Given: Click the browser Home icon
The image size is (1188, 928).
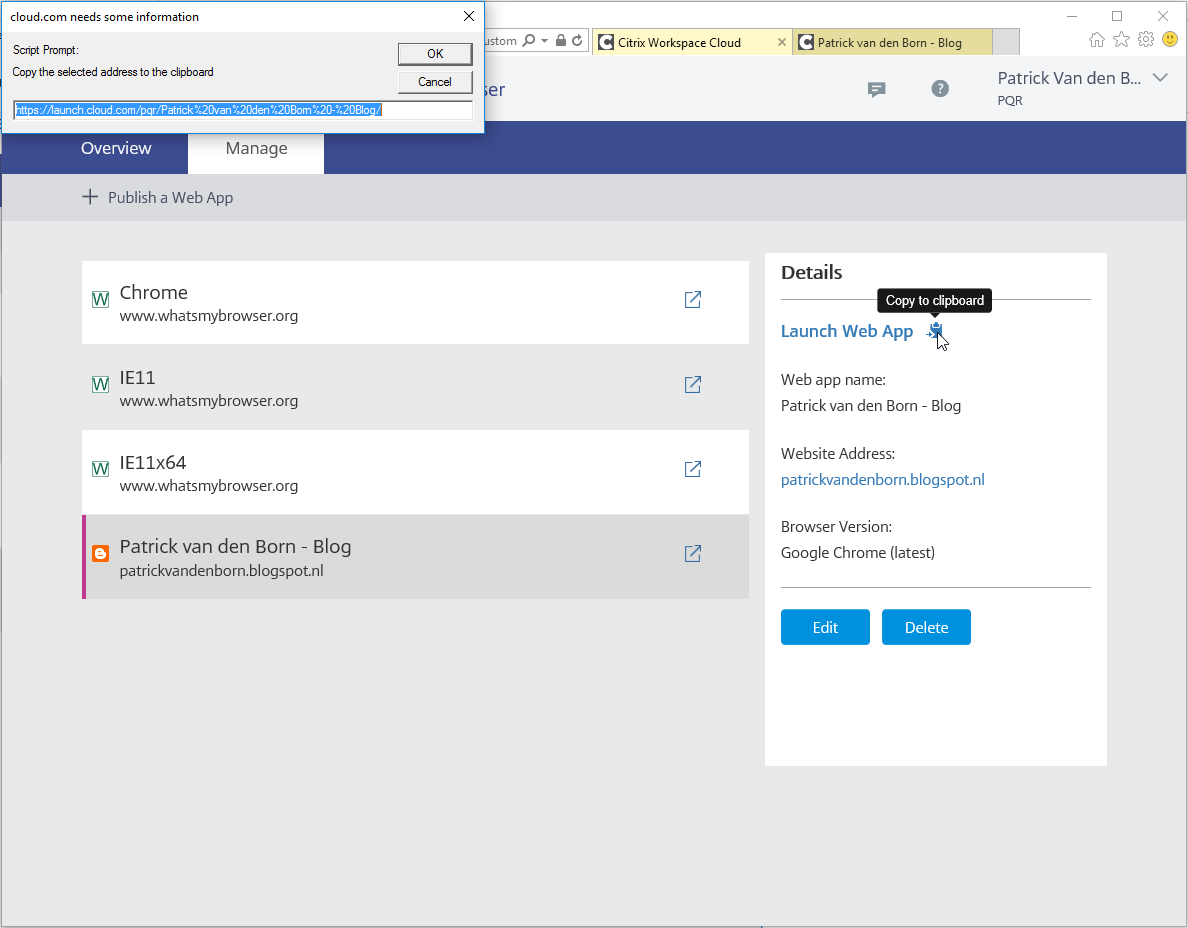Looking at the screenshot, I should tap(1096, 40).
